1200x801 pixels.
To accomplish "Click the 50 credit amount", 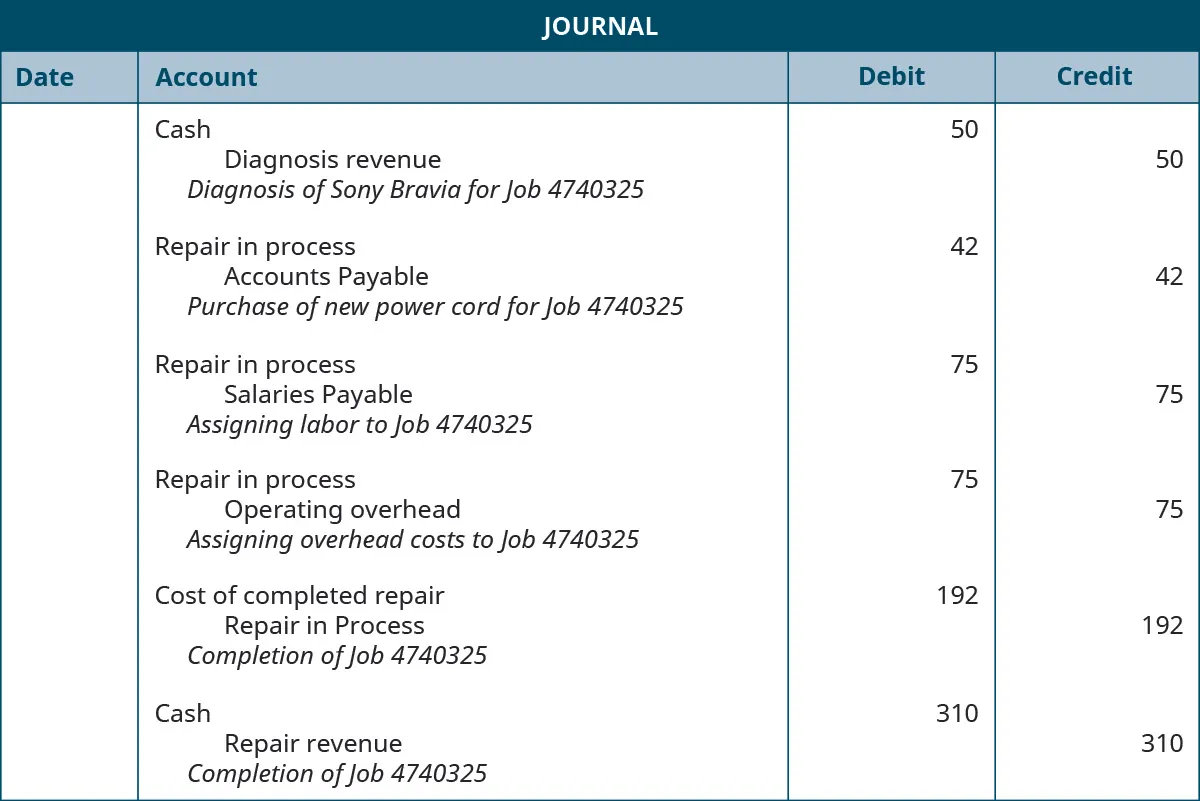I will [x=1169, y=159].
